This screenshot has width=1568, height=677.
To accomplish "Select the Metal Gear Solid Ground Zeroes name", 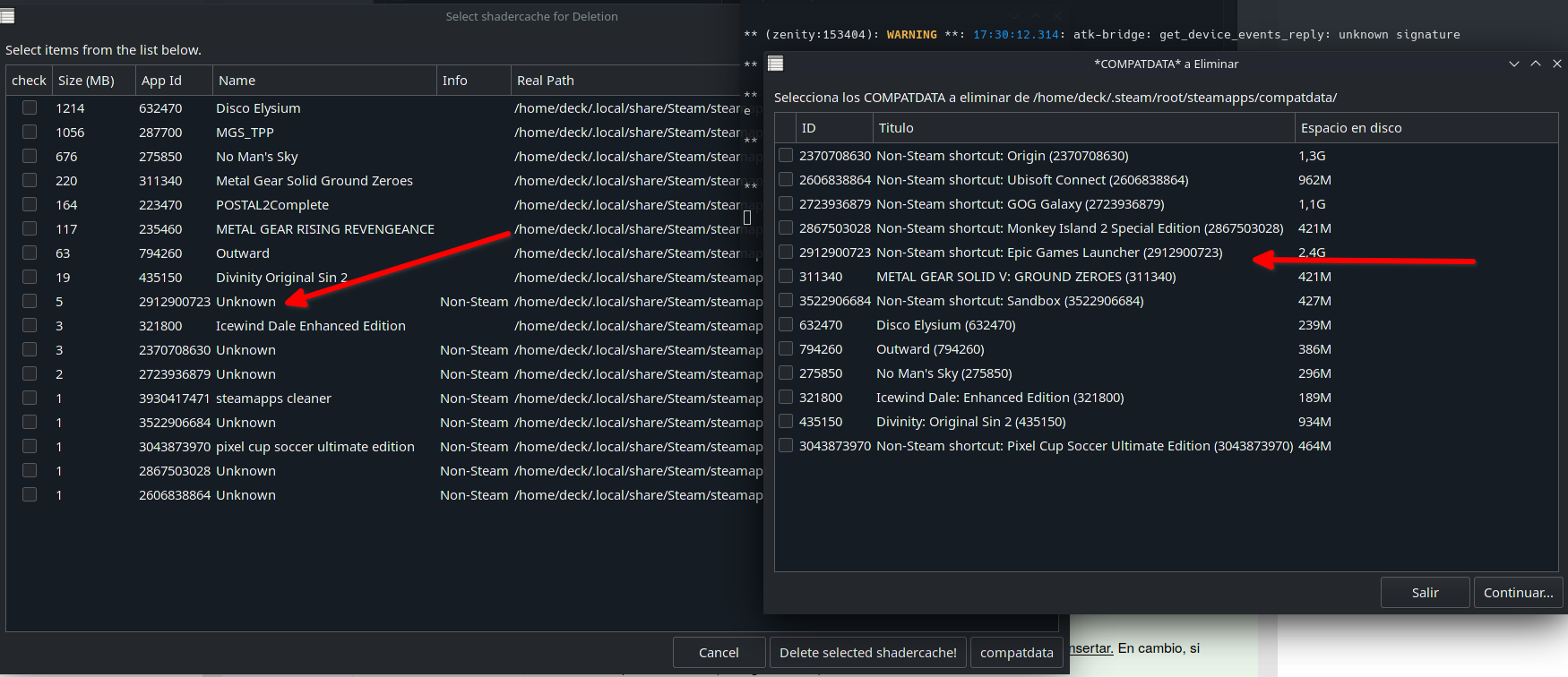I will coord(314,181).
